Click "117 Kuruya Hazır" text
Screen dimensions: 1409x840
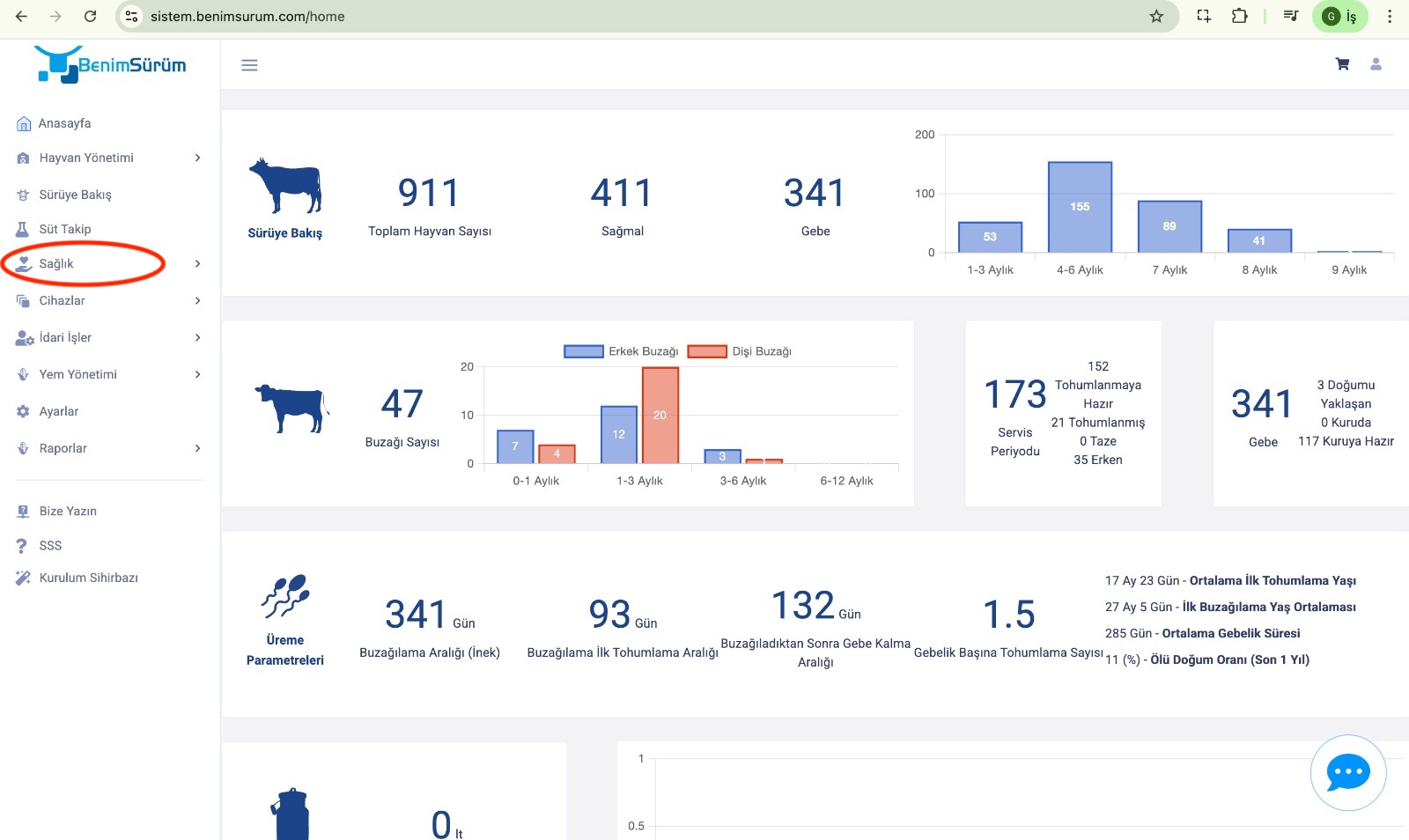[1346, 441]
